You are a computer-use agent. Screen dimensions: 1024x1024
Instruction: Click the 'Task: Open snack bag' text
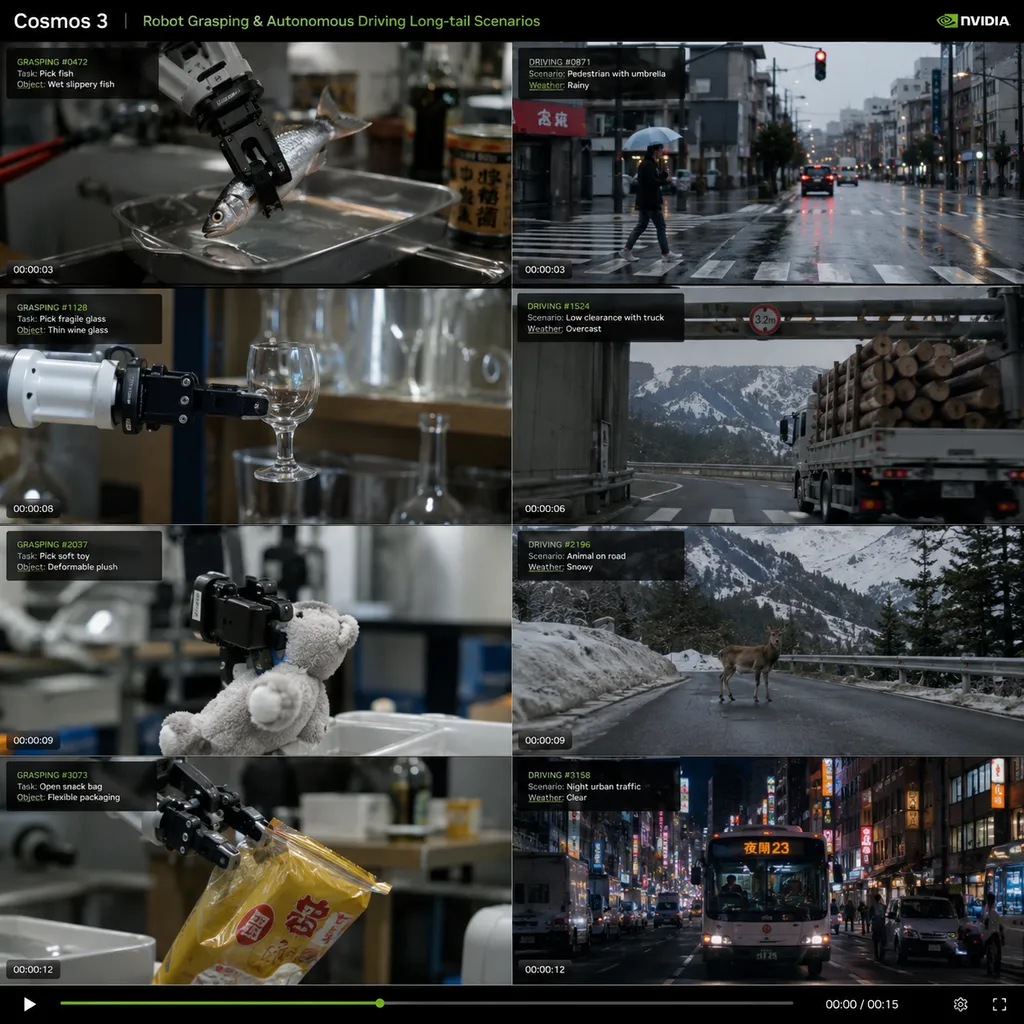[59, 786]
